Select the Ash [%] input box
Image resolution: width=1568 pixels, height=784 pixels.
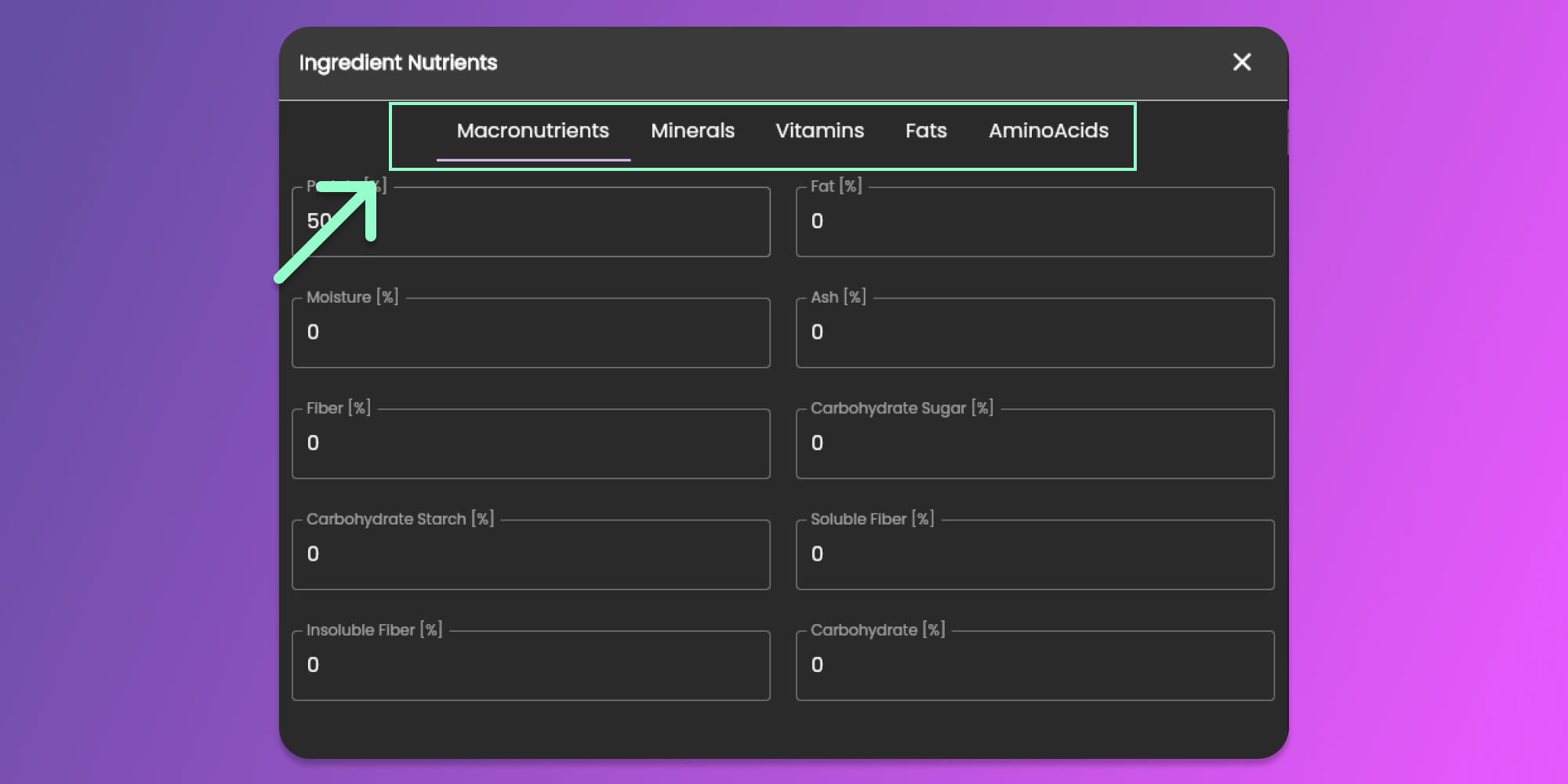pyautogui.click(x=1035, y=333)
